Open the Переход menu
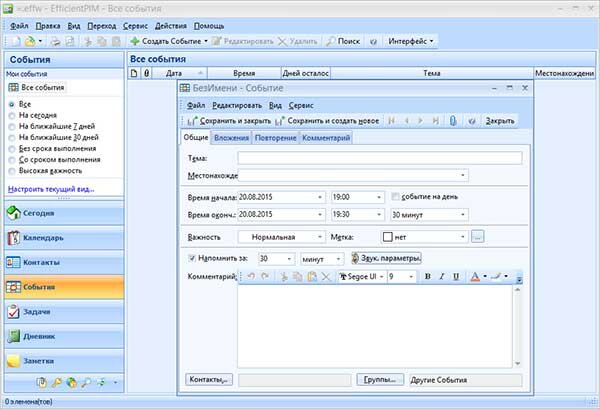The height and width of the screenshot is (409, 600). pyautogui.click(x=101, y=26)
